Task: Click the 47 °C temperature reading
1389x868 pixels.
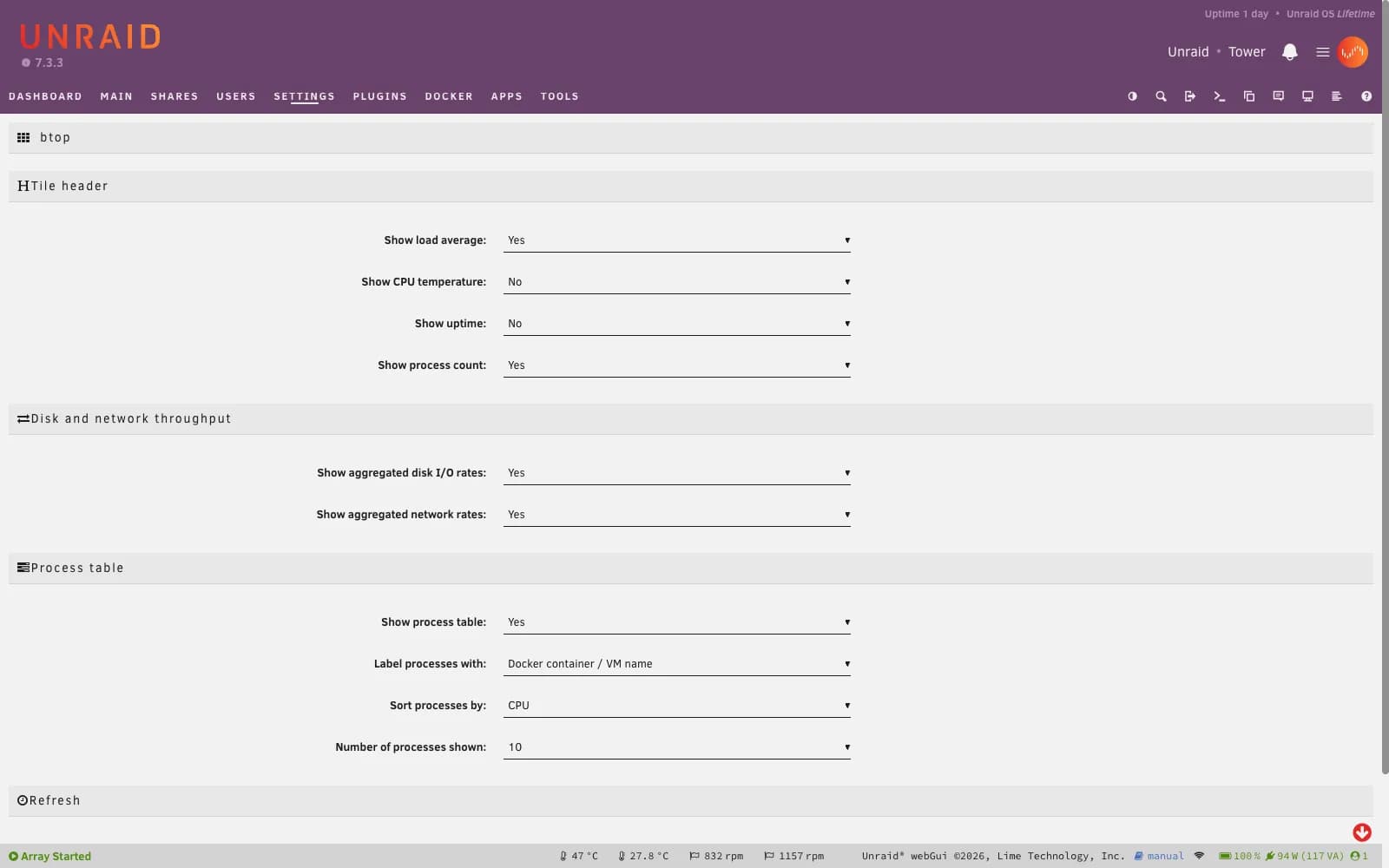Action: coord(579,856)
